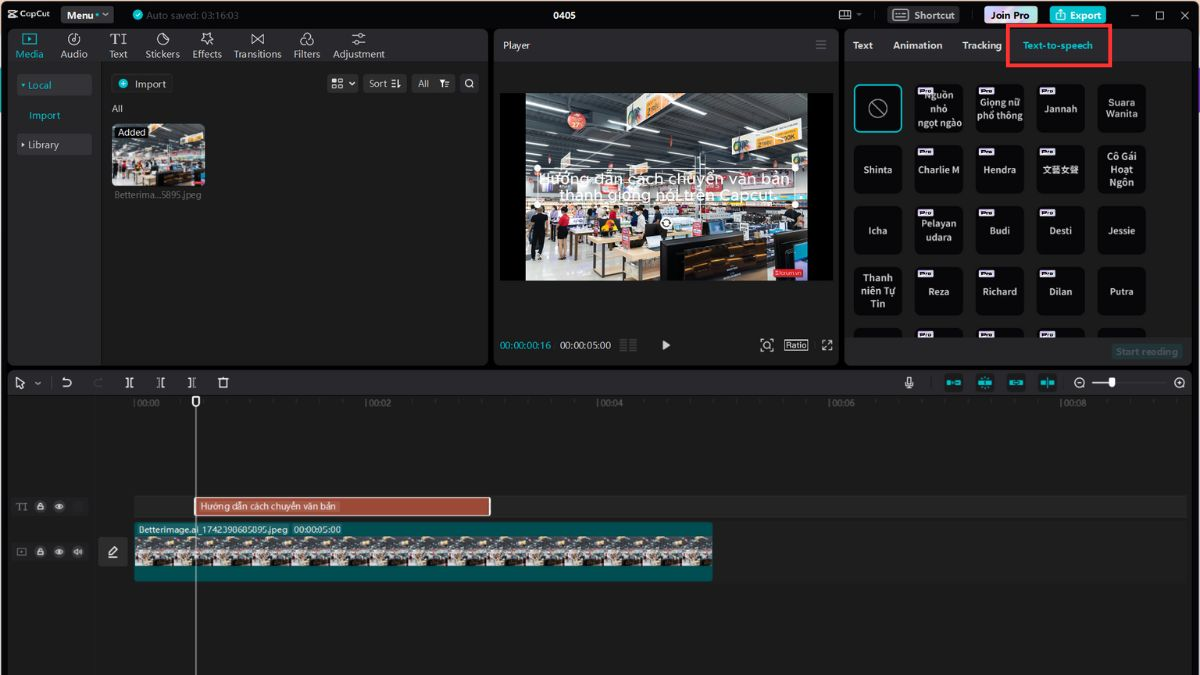Click the Import button
The image size is (1200, 675).
tap(142, 84)
